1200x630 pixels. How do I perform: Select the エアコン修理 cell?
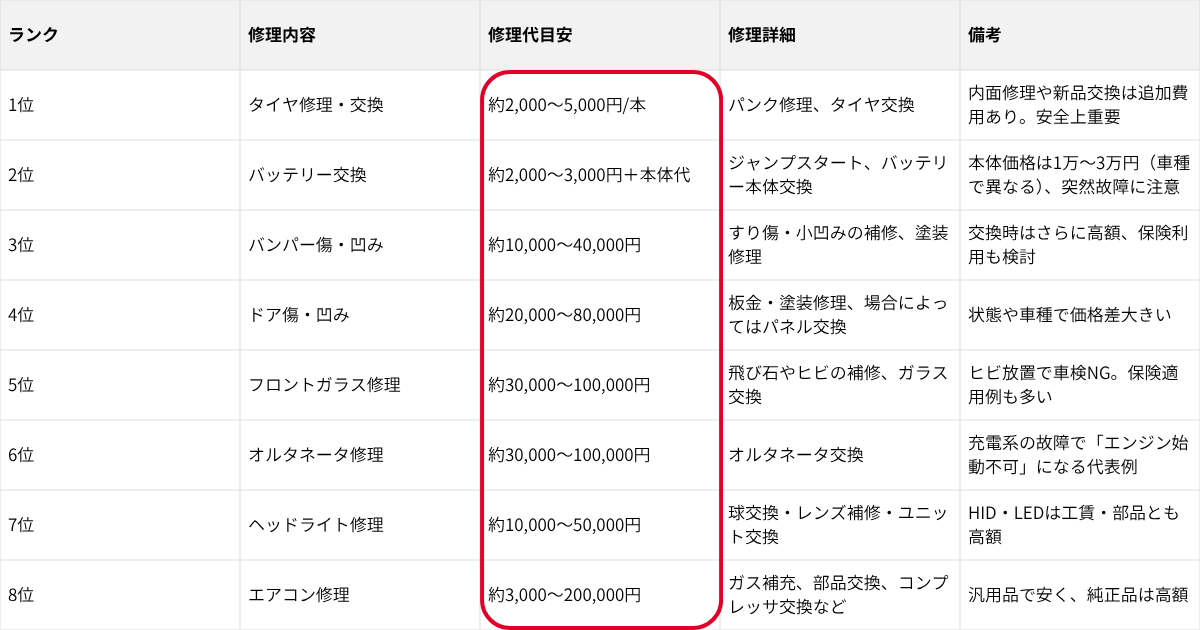(x=299, y=595)
